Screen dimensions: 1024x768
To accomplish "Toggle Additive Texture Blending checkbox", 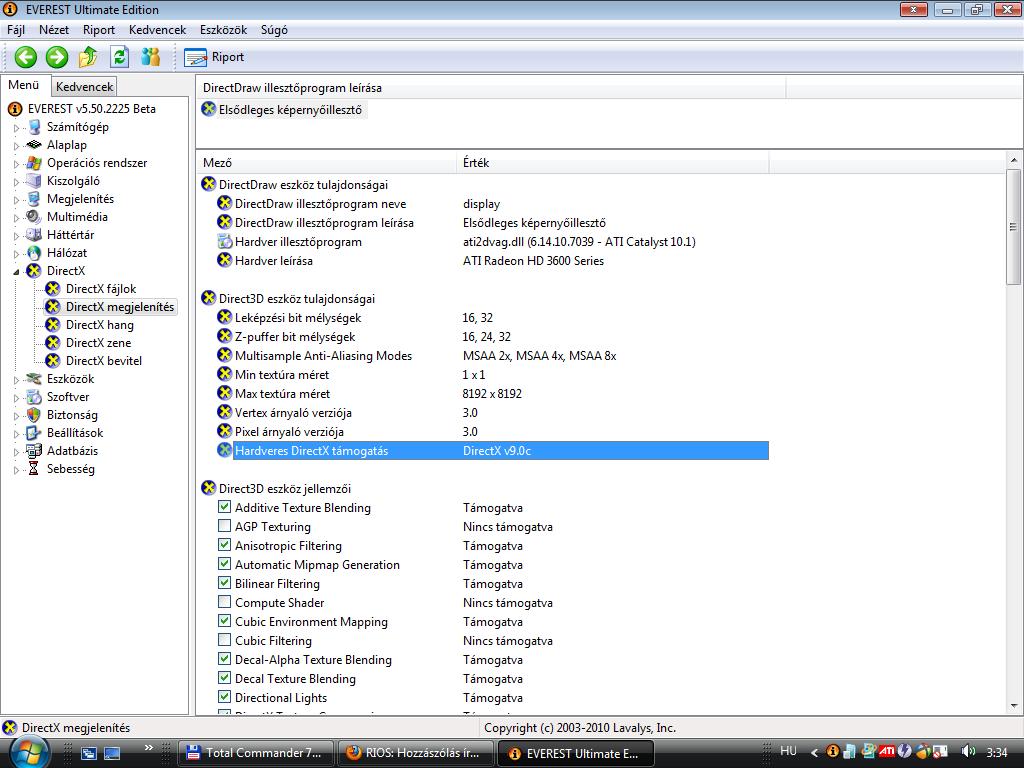I will (x=224, y=507).
